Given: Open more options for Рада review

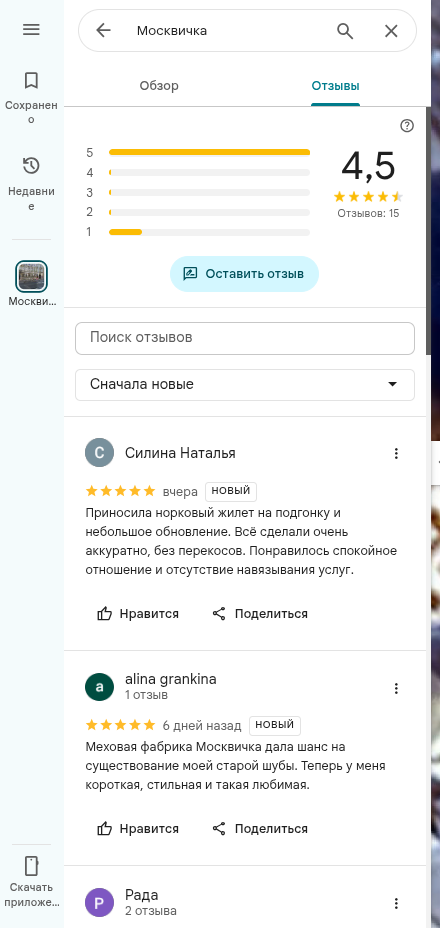Looking at the screenshot, I should tap(396, 904).
